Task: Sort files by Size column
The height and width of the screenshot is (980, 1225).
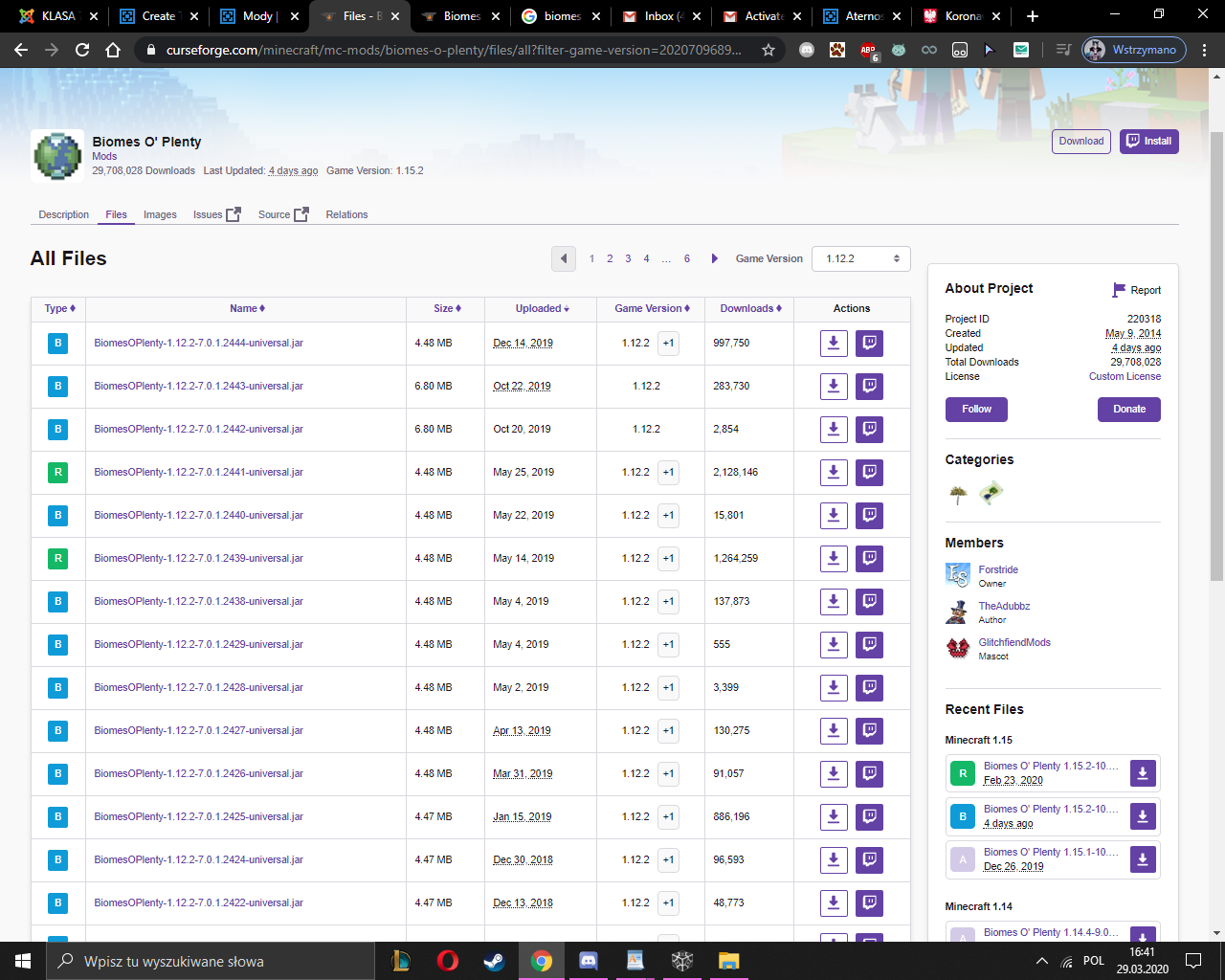Action: [447, 308]
